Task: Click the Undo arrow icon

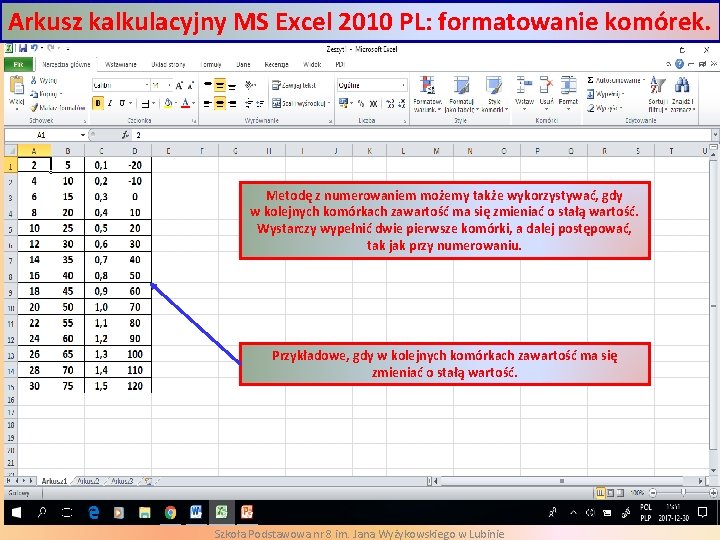Action: [x=34, y=48]
